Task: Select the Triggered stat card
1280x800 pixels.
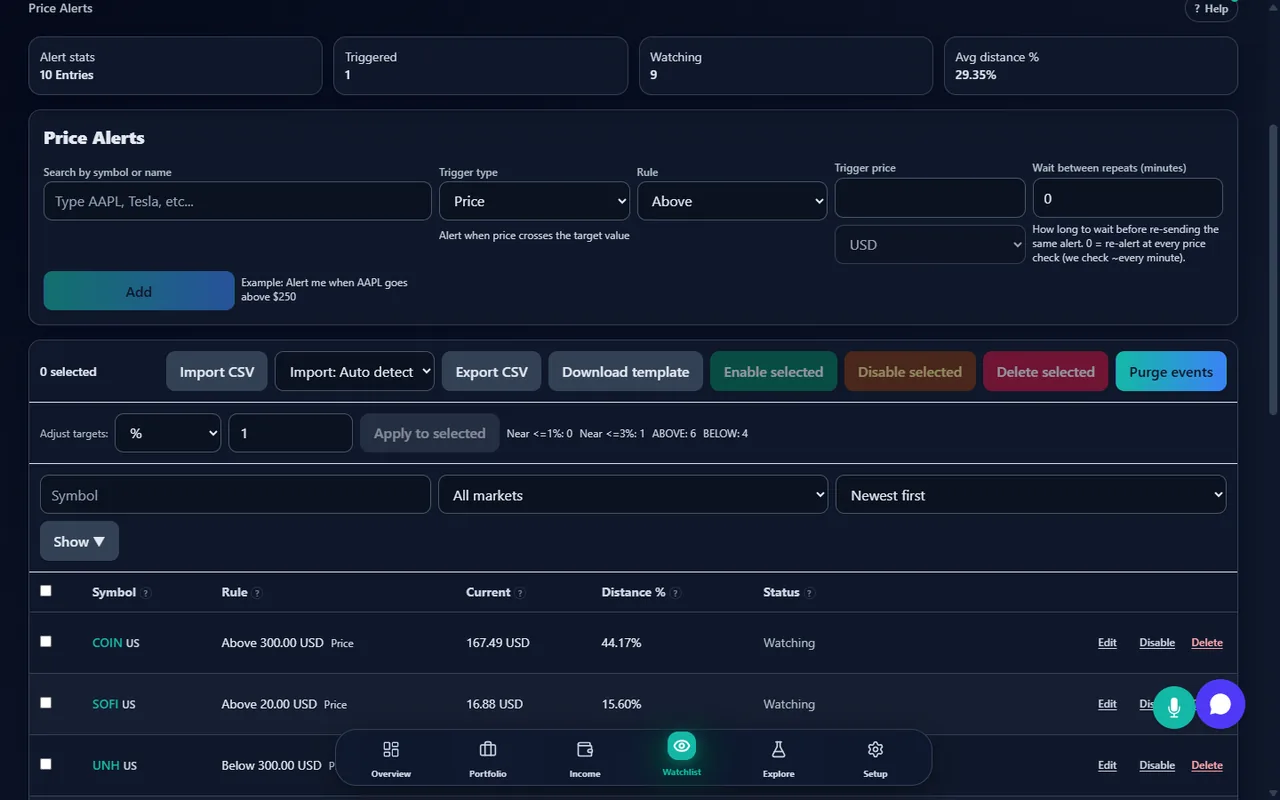Action: [480, 66]
